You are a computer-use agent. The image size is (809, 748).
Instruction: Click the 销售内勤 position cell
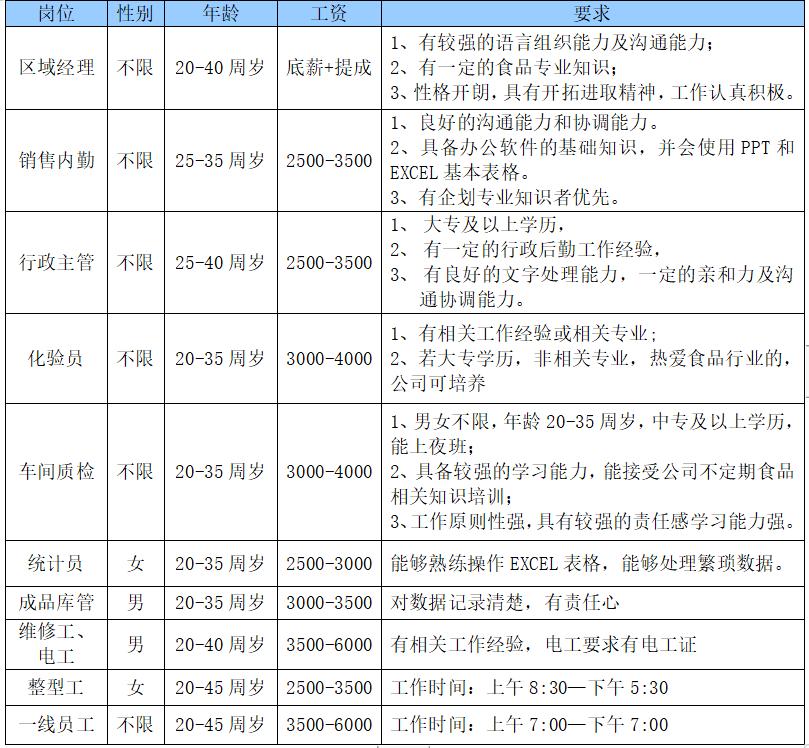tap(56, 160)
